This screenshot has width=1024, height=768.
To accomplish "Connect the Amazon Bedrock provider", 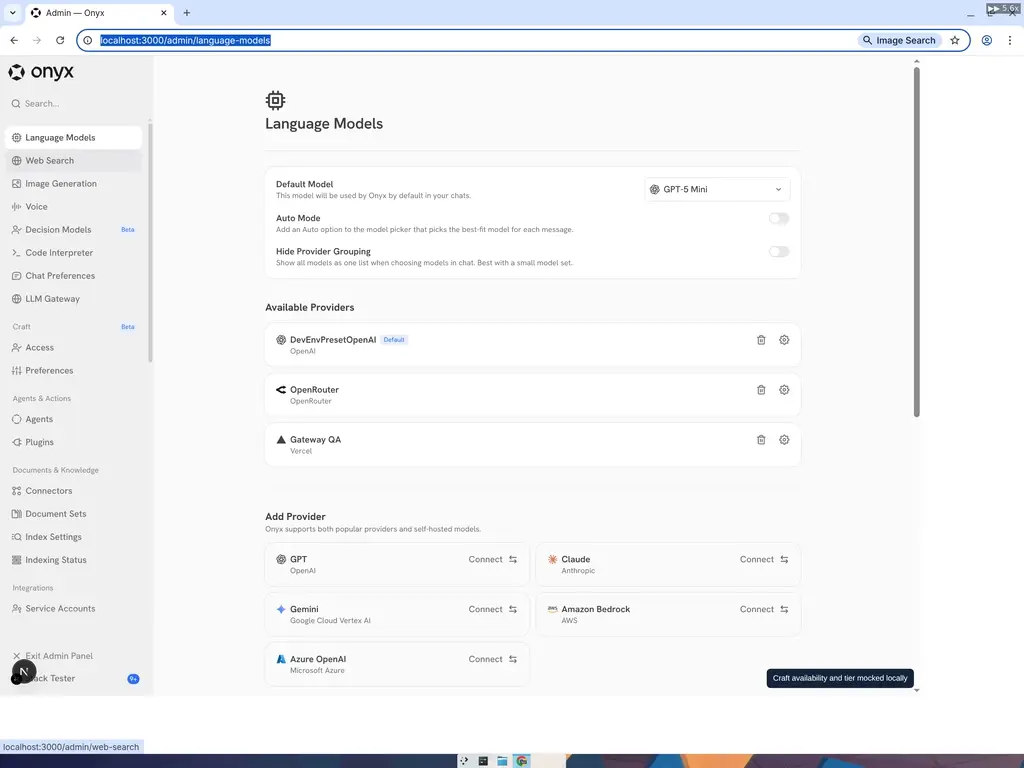I will point(764,609).
